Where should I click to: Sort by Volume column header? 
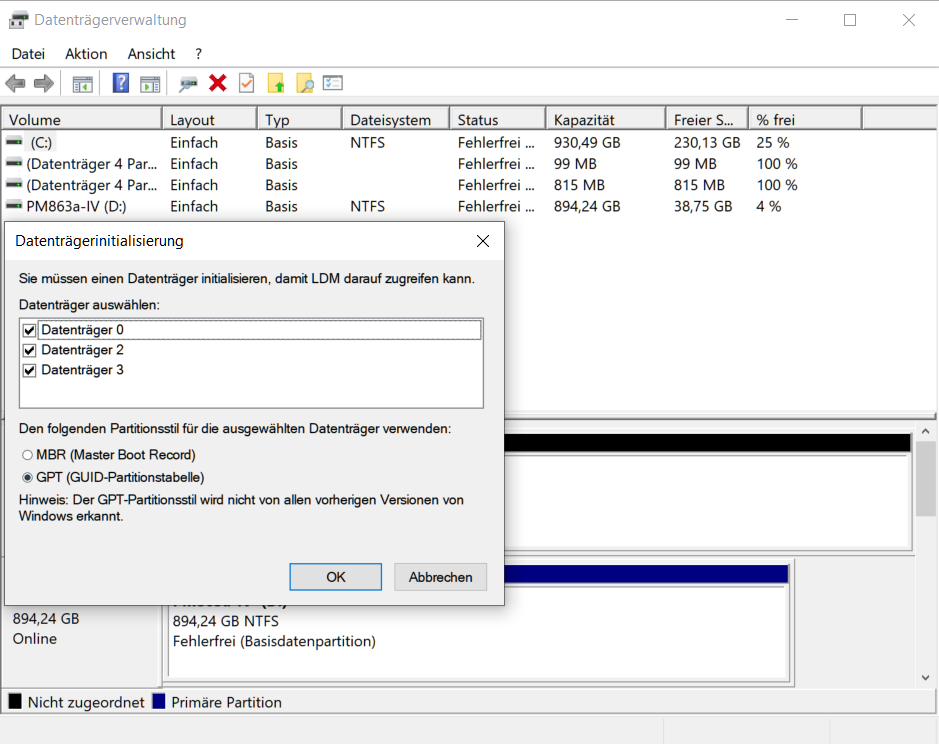coord(82,119)
